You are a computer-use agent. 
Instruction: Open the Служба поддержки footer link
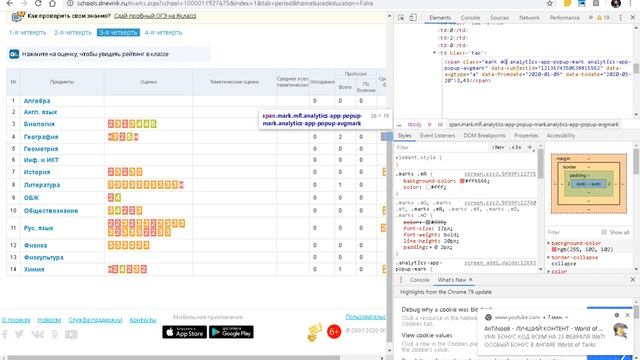coord(95,320)
